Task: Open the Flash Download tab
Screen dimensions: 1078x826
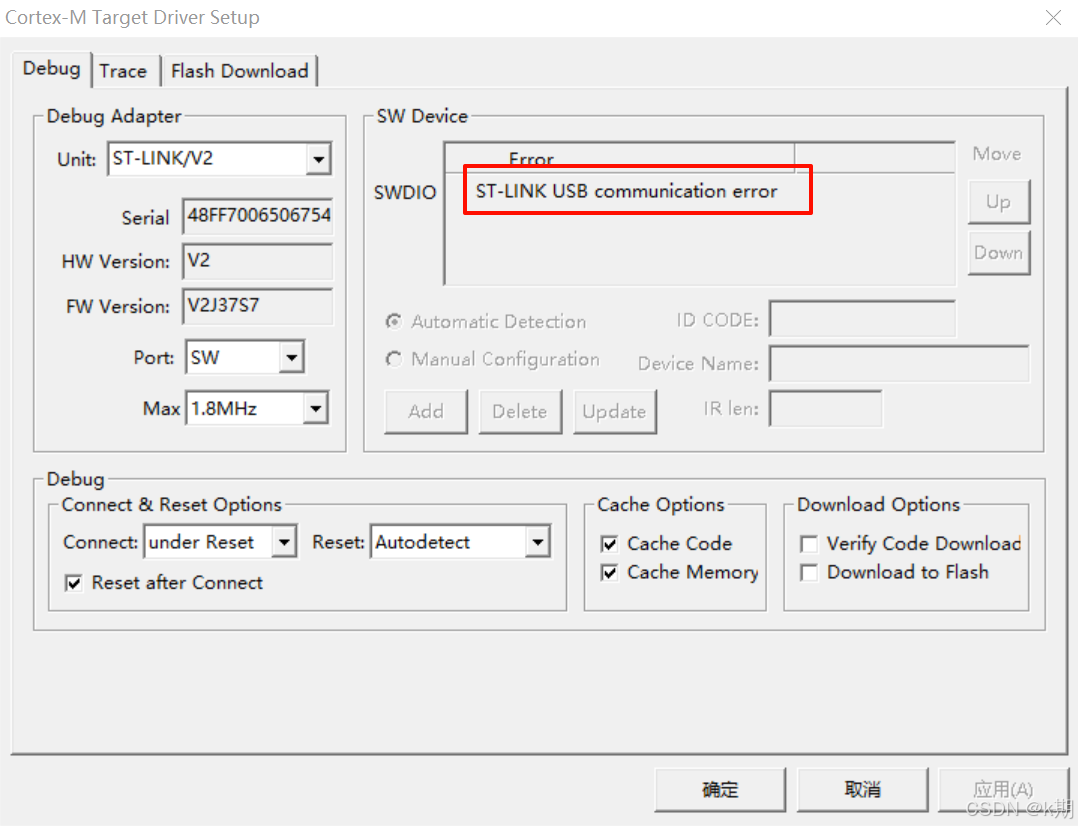Action: click(239, 71)
